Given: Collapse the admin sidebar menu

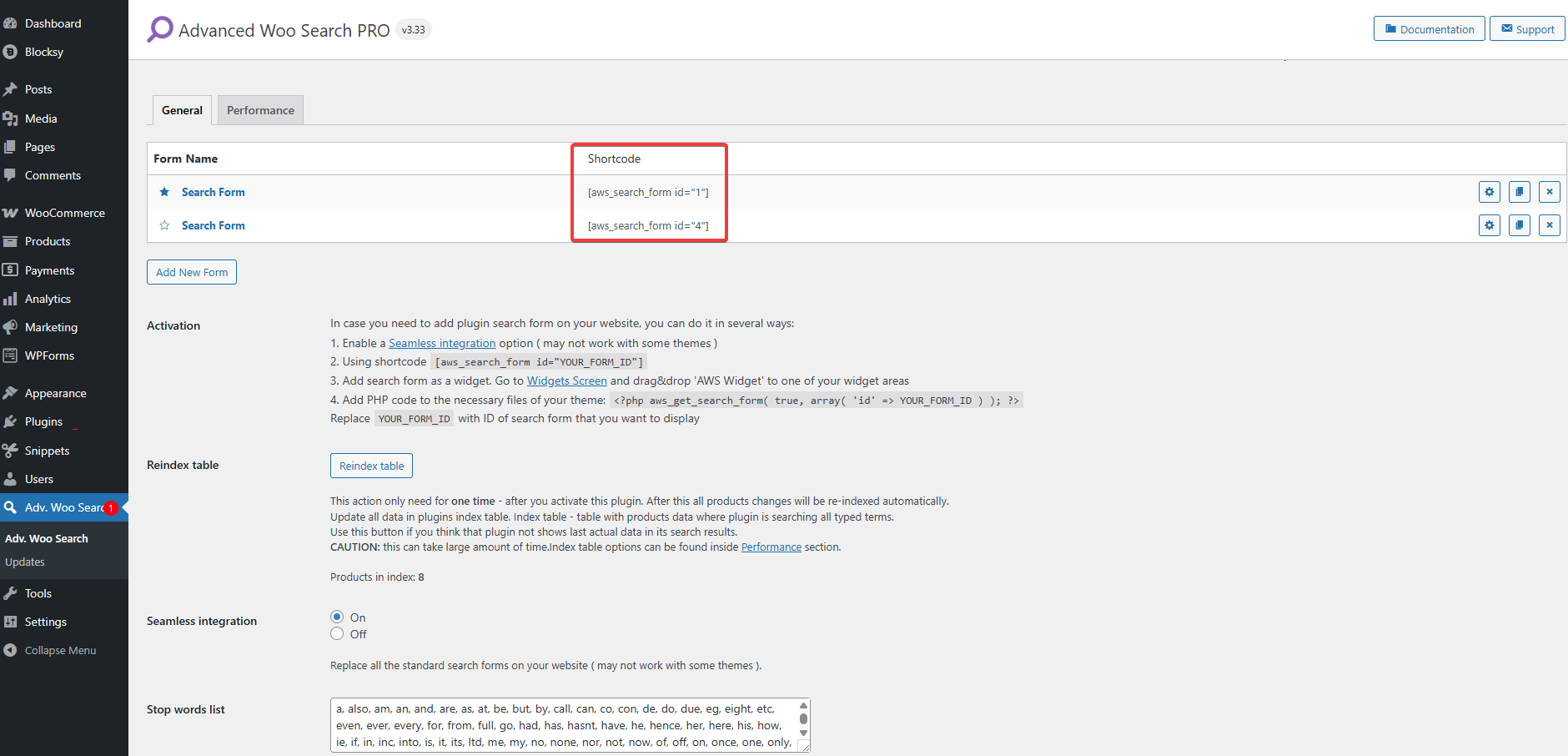Looking at the screenshot, I should point(60,650).
